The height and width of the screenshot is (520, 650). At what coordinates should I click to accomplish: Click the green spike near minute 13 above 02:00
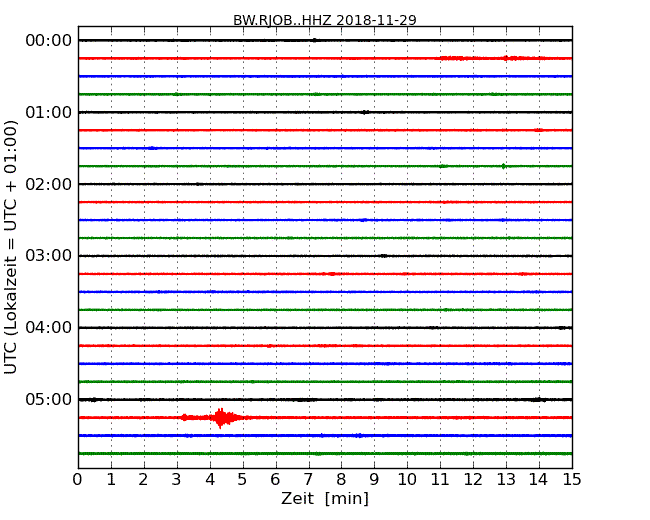coord(503,166)
